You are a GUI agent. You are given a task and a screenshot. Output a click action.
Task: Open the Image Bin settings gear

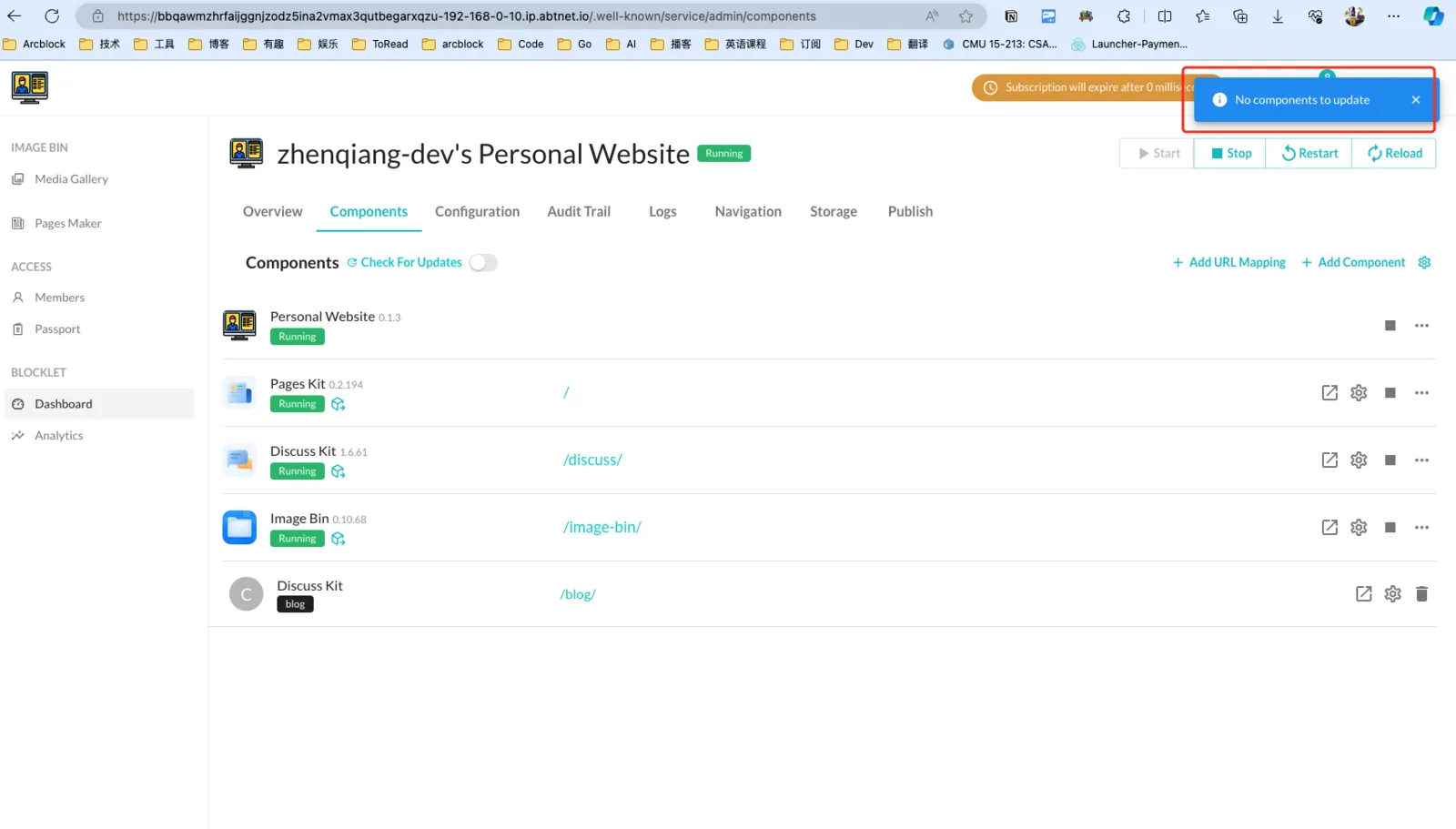click(1359, 528)
